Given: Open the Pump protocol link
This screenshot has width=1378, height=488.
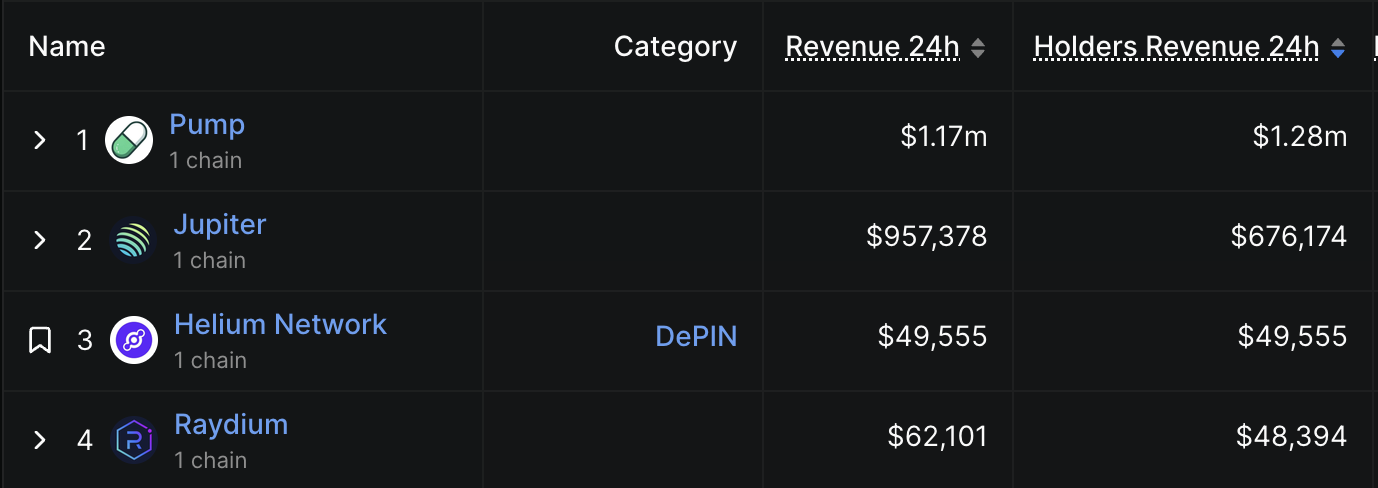Looking at the screenshot, I should [x=207, y=124].
